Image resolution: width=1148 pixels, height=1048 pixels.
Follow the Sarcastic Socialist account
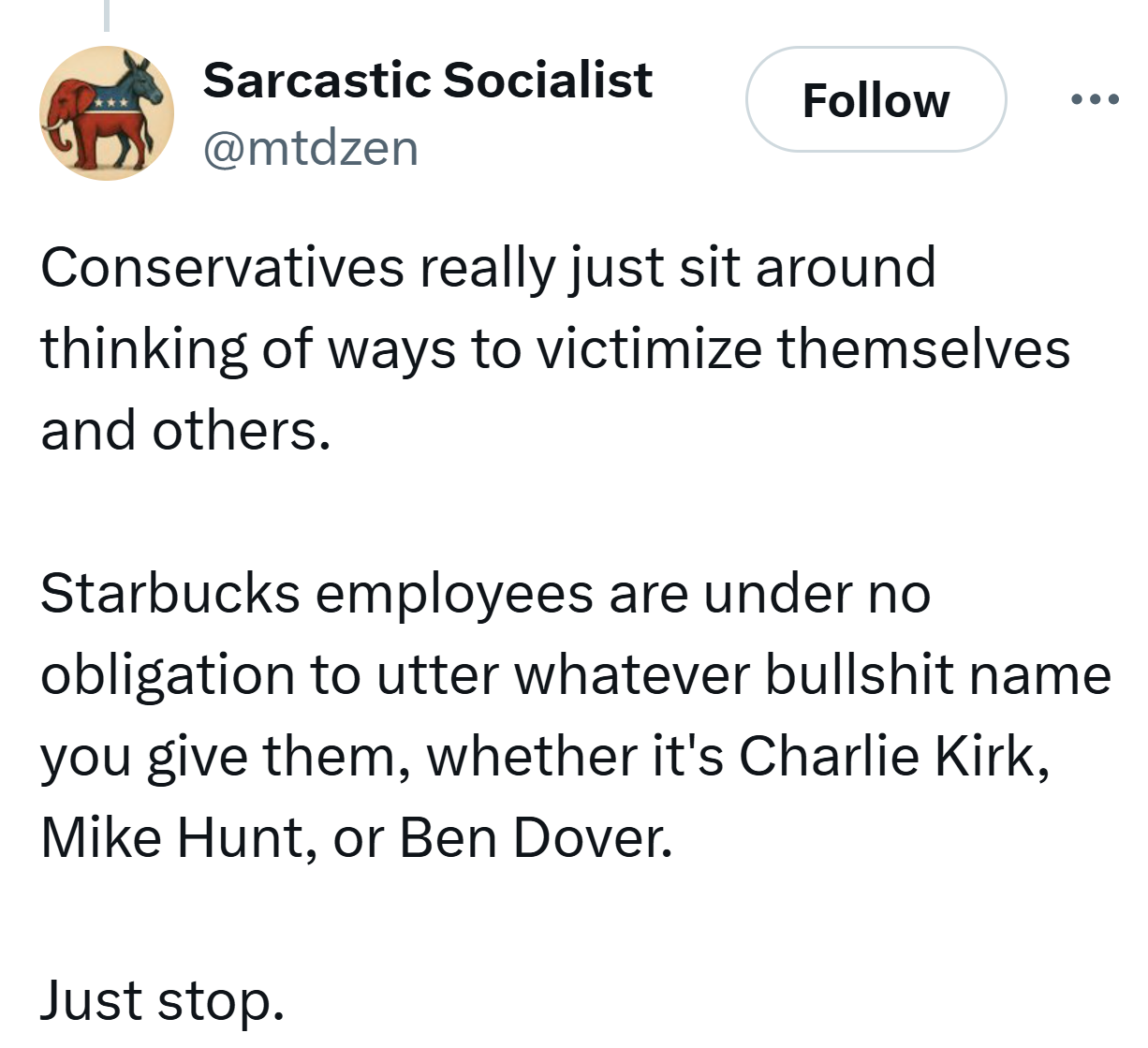tap(876, 99)
